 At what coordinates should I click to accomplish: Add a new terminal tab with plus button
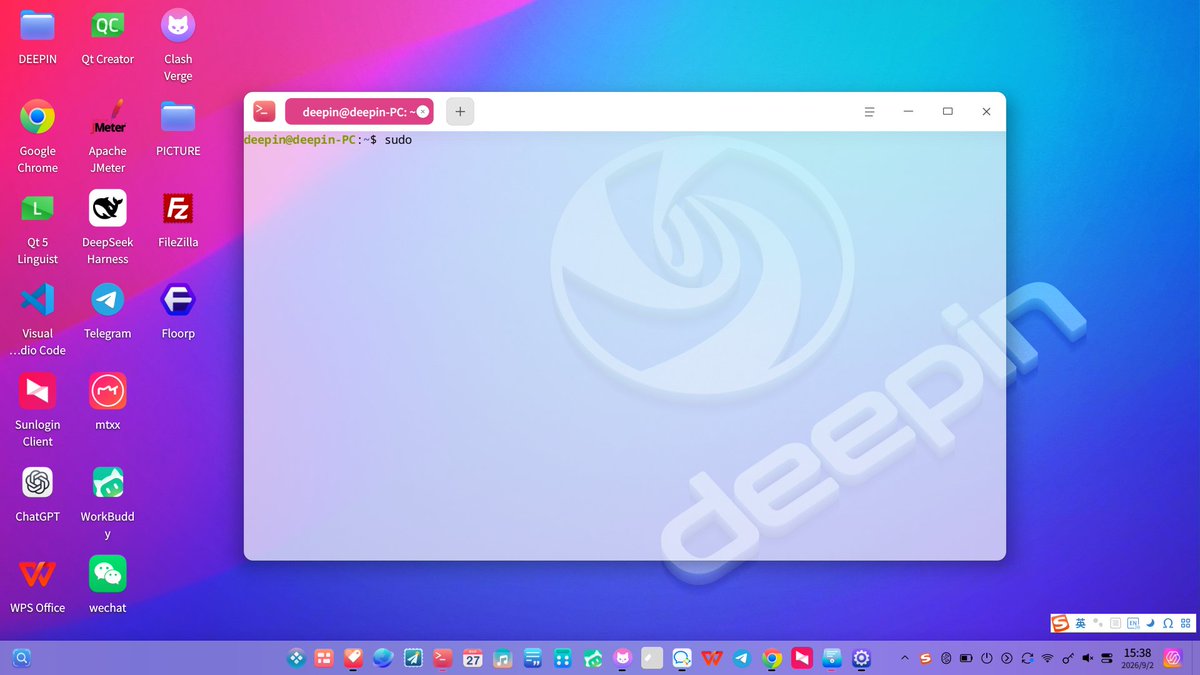[460, 112]
